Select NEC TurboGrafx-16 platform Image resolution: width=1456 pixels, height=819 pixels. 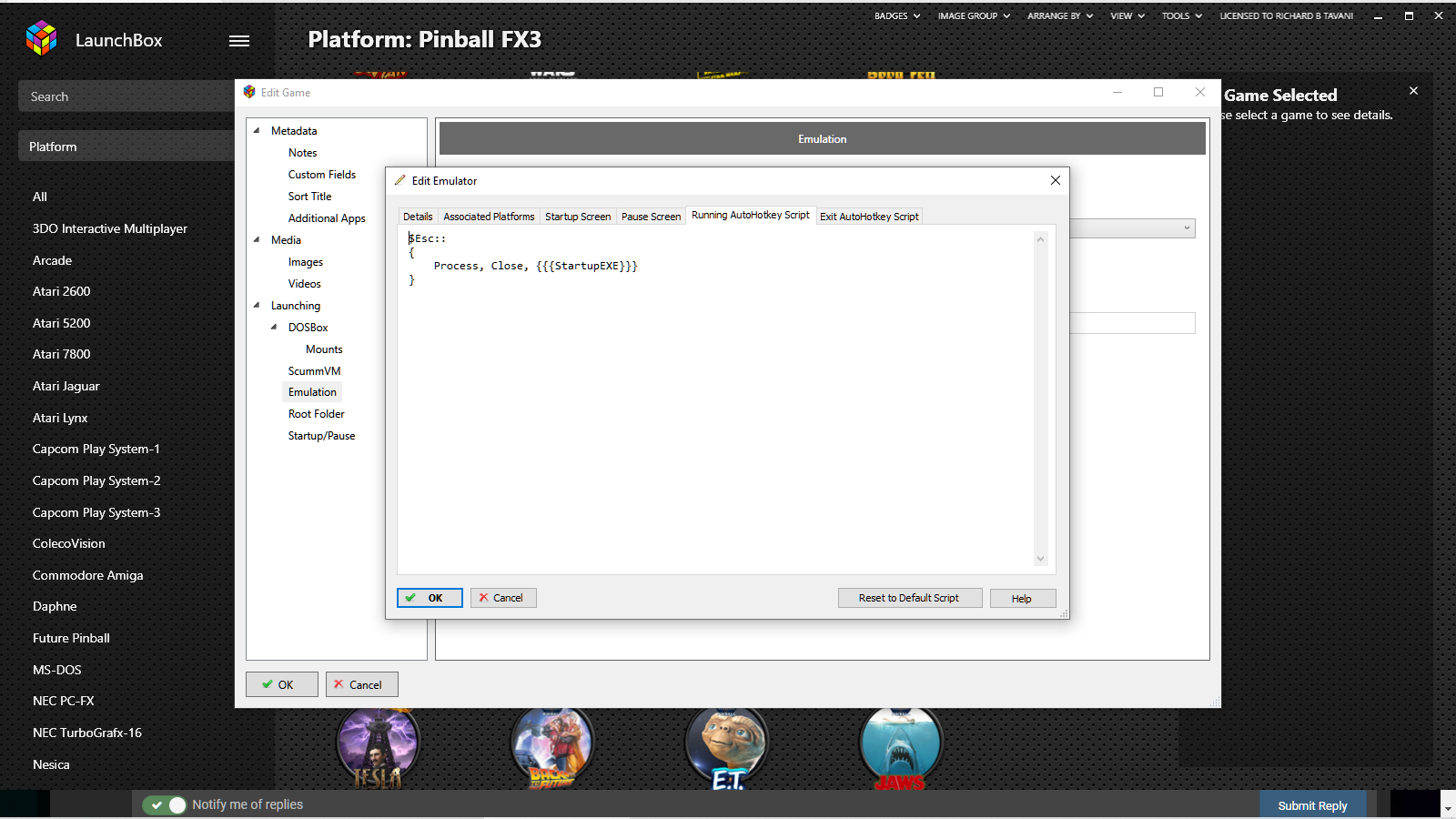point(87,733)
